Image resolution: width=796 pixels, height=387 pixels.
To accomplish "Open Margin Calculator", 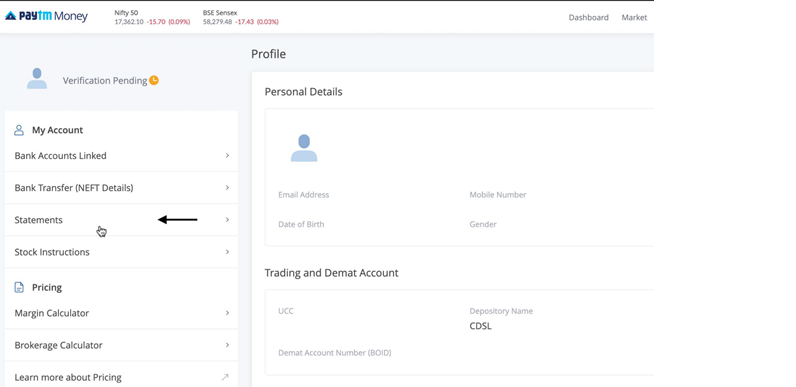I will click(x=121, y=313).
